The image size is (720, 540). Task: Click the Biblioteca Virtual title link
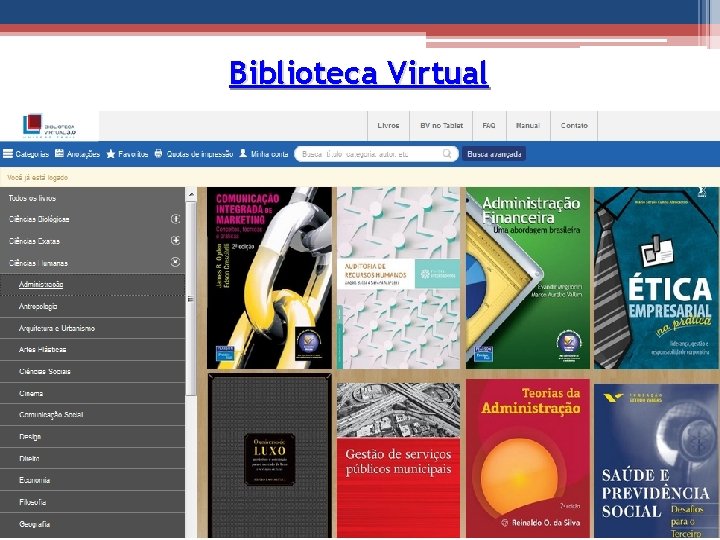click(359, 73)
